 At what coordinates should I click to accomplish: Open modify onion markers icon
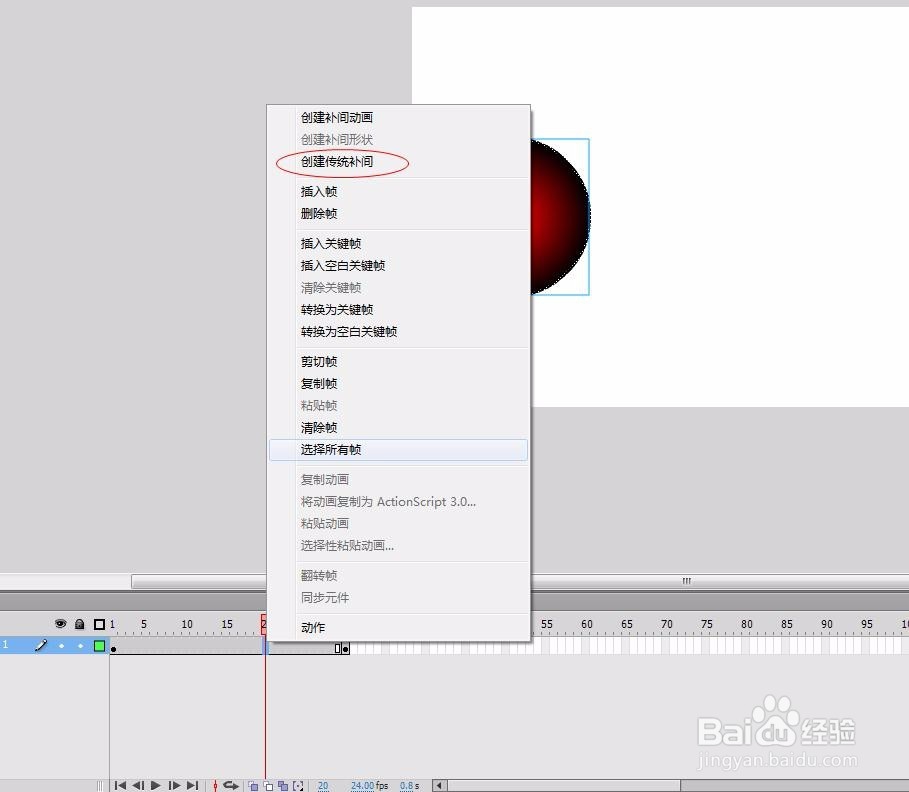298,786
